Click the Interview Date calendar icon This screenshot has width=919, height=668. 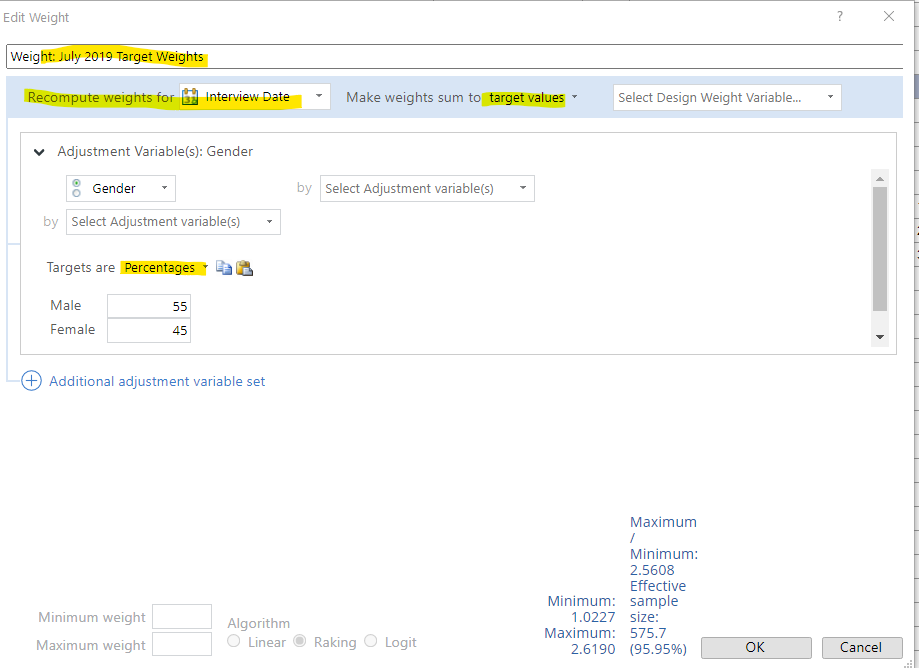tap(190, 97)
